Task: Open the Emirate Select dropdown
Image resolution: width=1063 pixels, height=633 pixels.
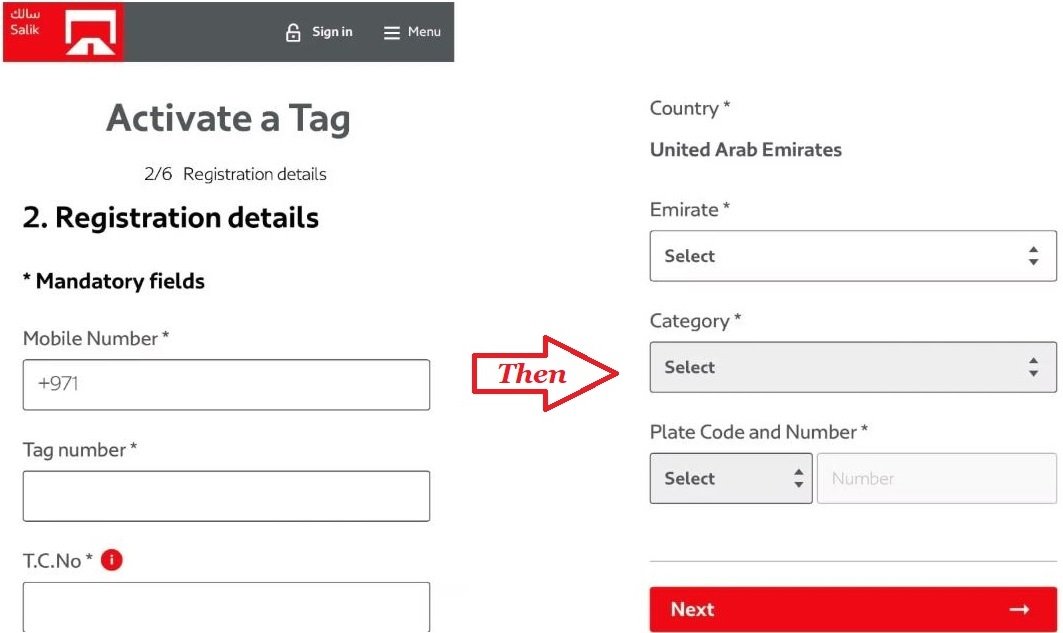Action: [853, 256]
